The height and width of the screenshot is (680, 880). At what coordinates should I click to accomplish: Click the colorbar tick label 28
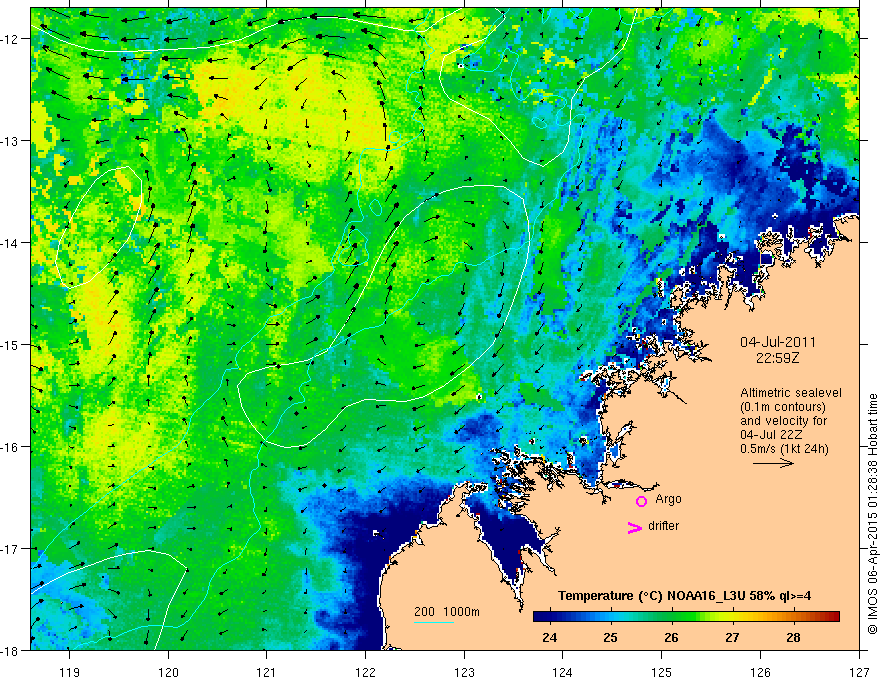(793, 638)
